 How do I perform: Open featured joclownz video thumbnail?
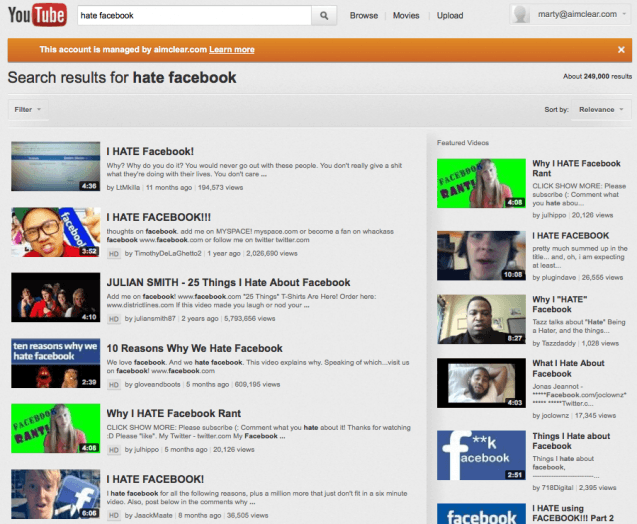(x=481, y=383)
